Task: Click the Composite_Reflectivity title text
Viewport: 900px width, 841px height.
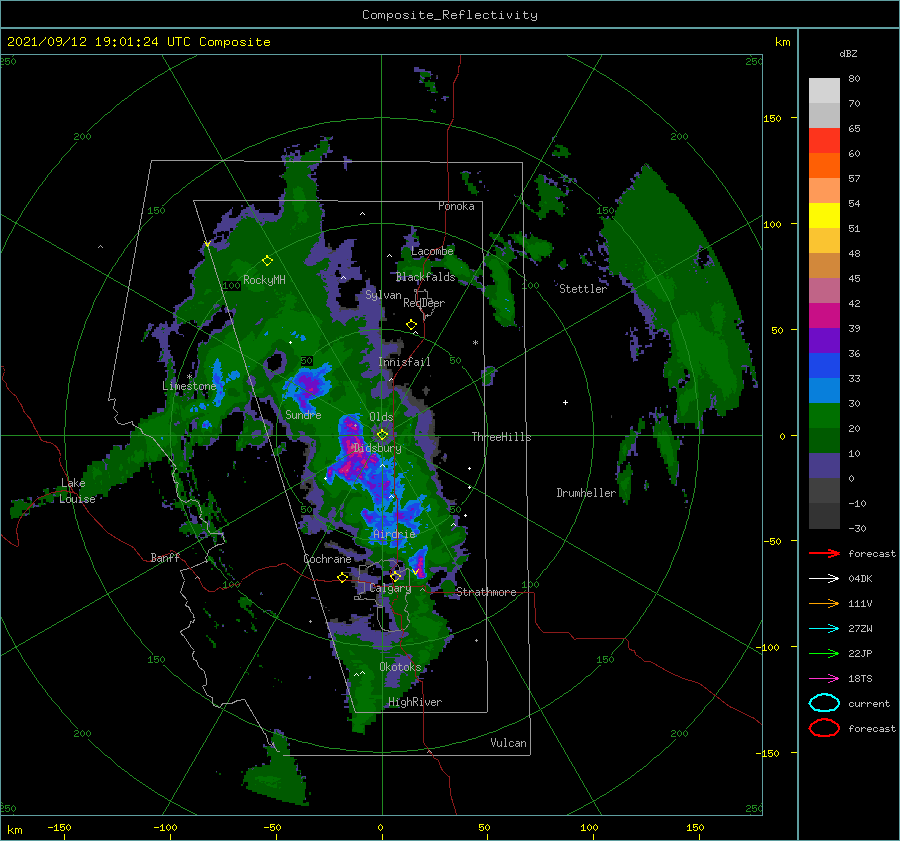Action: pos(450,15)
